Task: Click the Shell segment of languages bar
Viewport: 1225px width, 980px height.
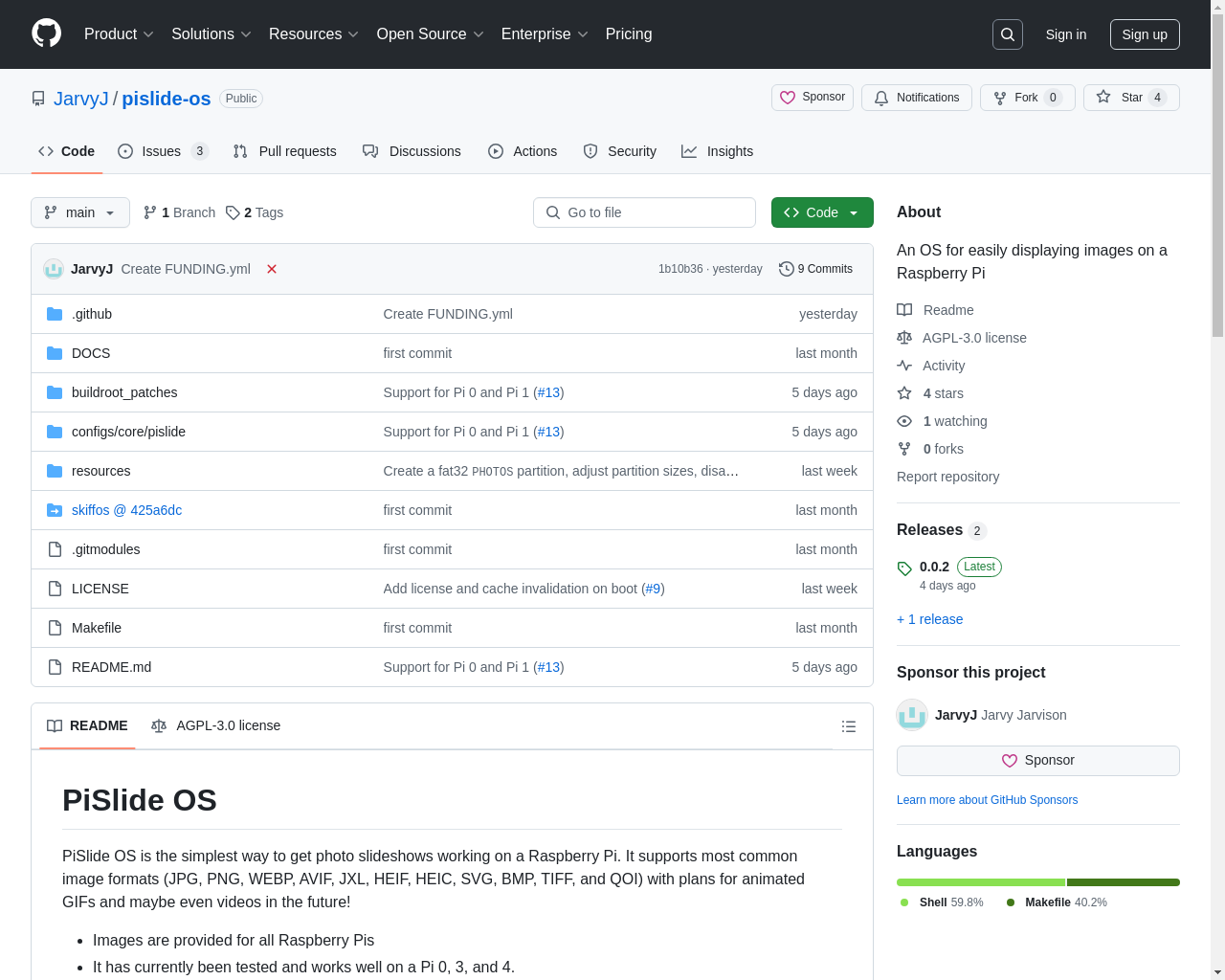Action: tap(981, 882)
